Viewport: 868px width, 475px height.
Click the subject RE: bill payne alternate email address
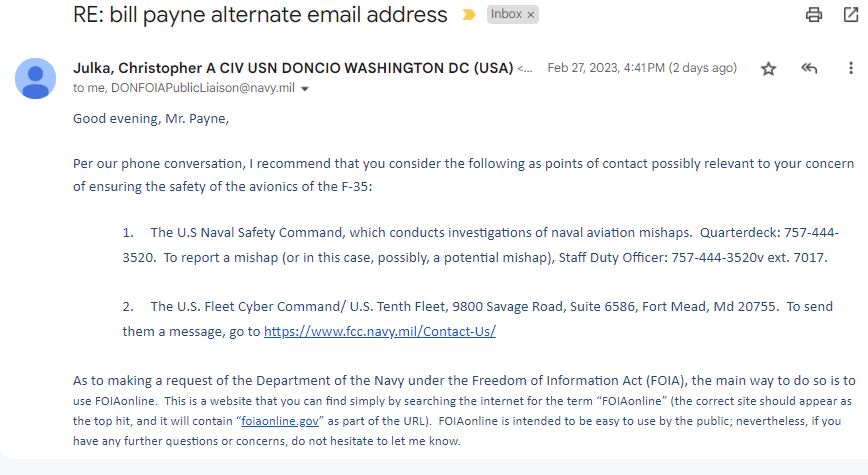tap(260, 14)
